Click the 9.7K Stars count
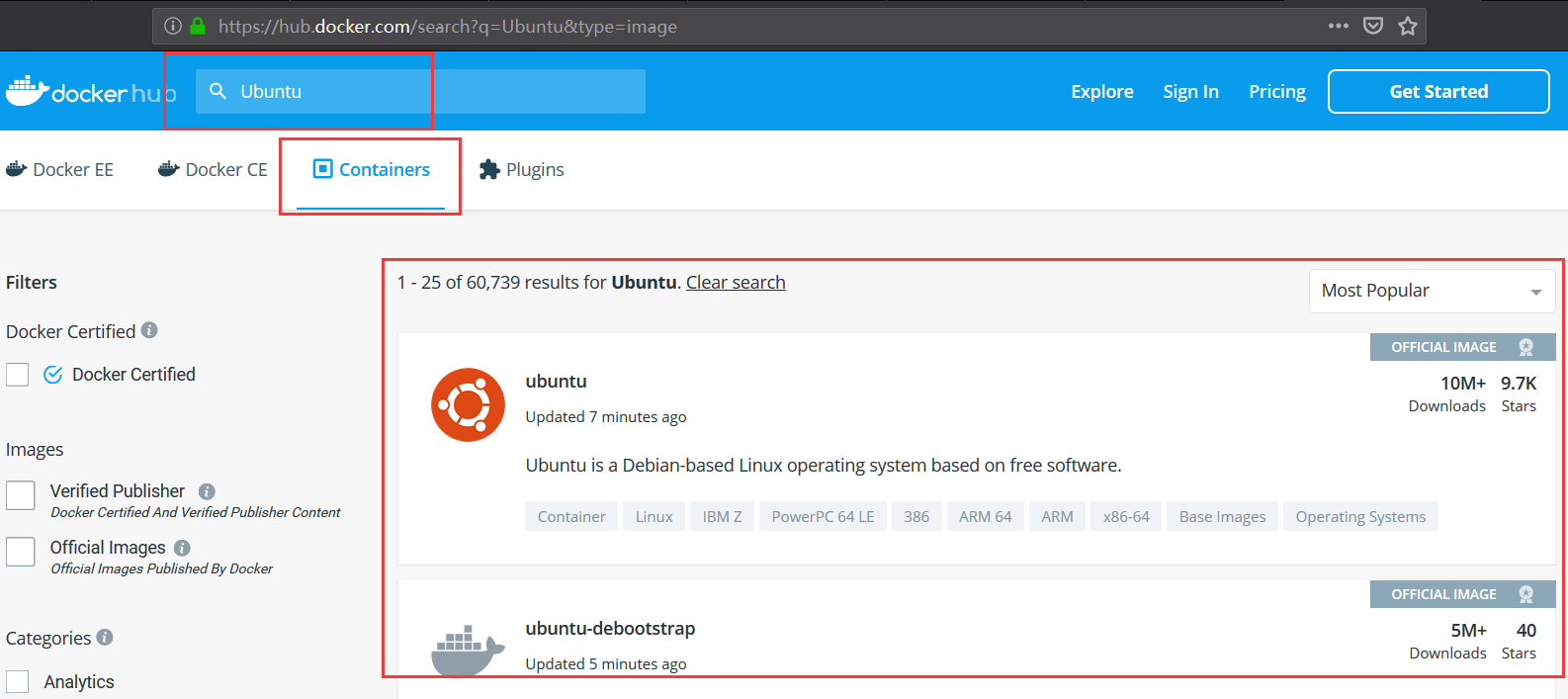 pyautogui.click(x=1519, y=393)
